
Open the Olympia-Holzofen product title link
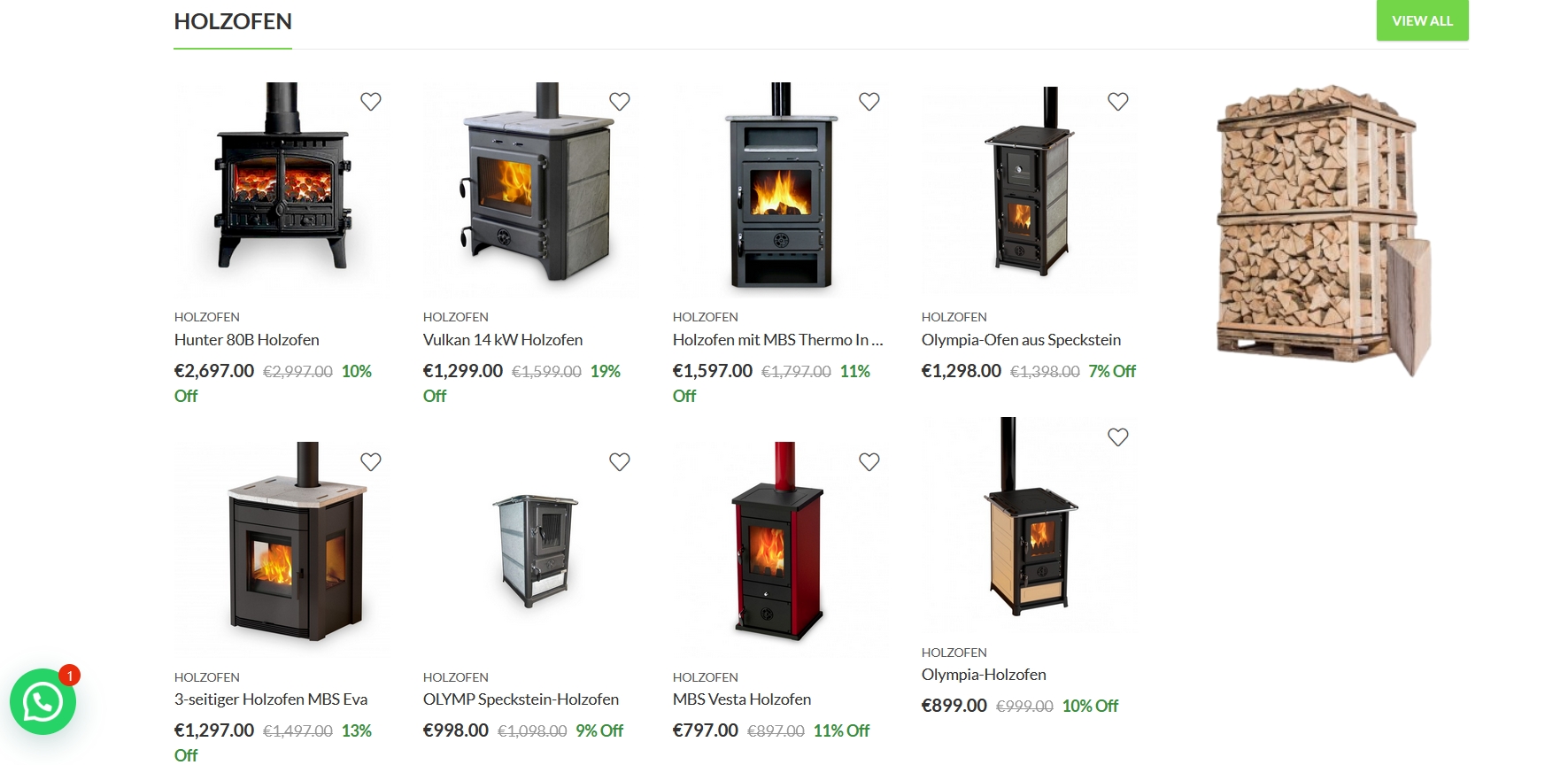pyautogui.click(x=984, y=675)
